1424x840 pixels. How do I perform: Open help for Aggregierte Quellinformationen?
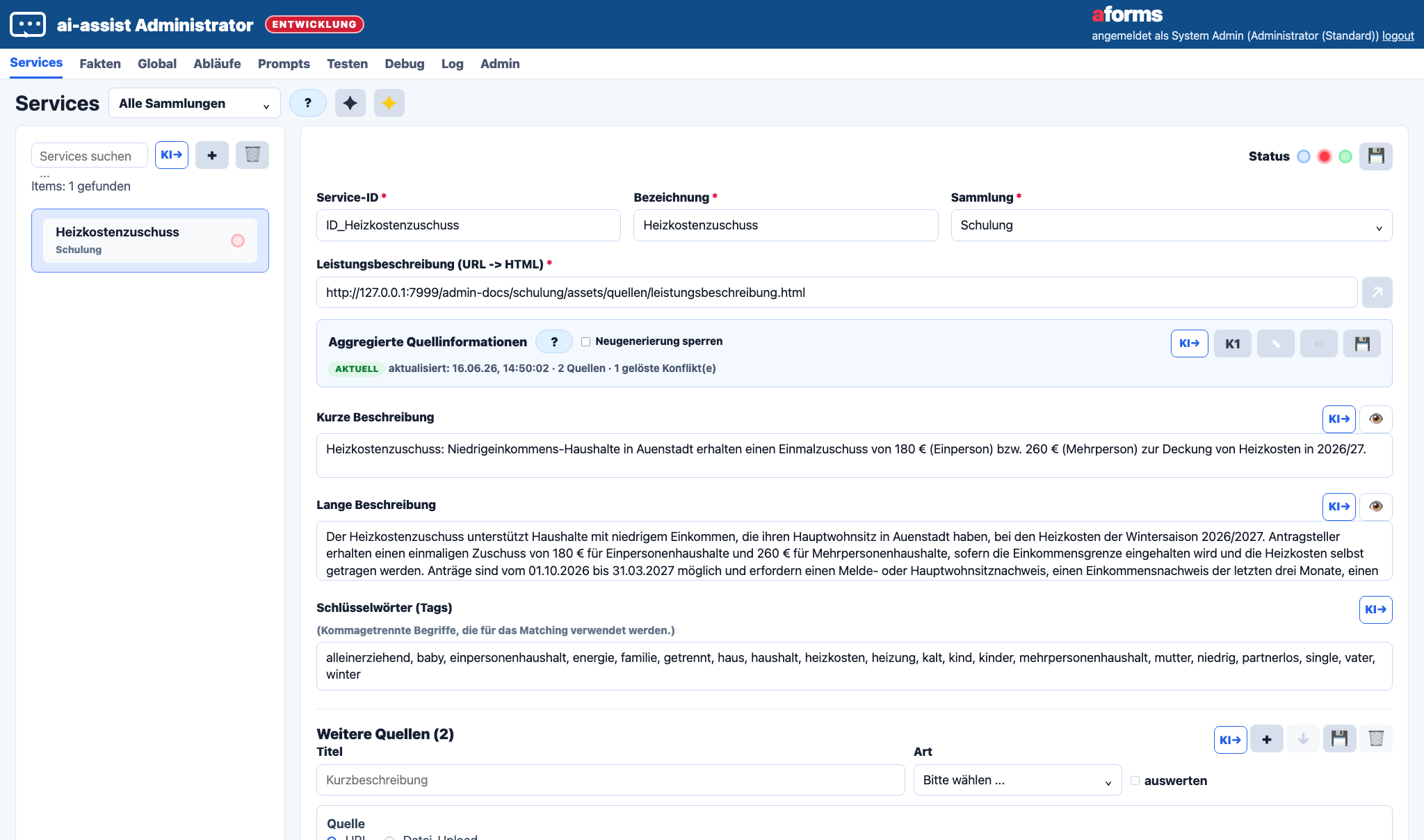point(554,341)
